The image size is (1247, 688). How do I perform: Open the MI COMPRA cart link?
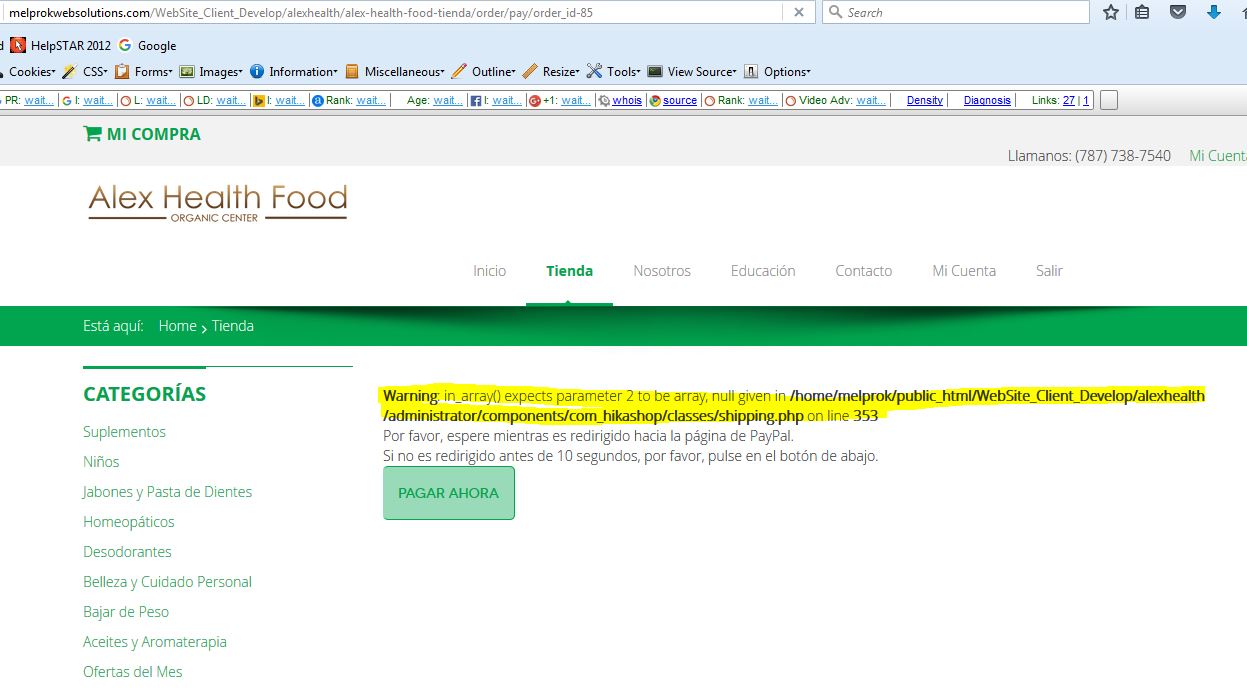[153, 134]
